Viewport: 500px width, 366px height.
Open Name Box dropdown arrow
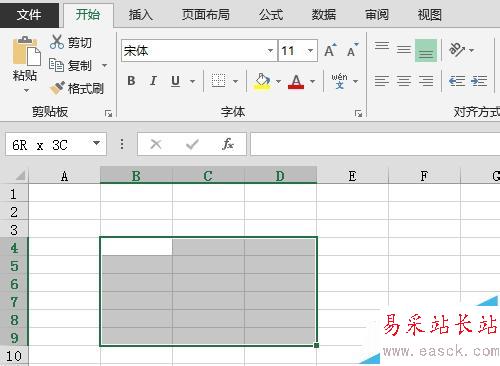click(x=96, y=143)
